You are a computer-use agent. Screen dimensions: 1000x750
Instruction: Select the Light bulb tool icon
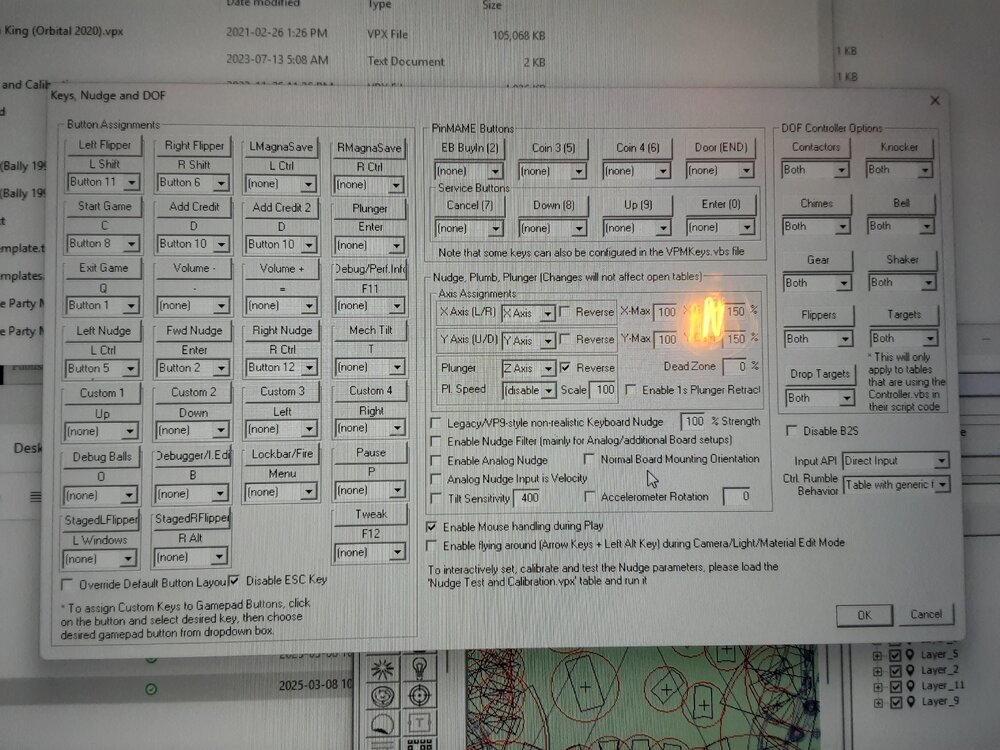[419, 668]
